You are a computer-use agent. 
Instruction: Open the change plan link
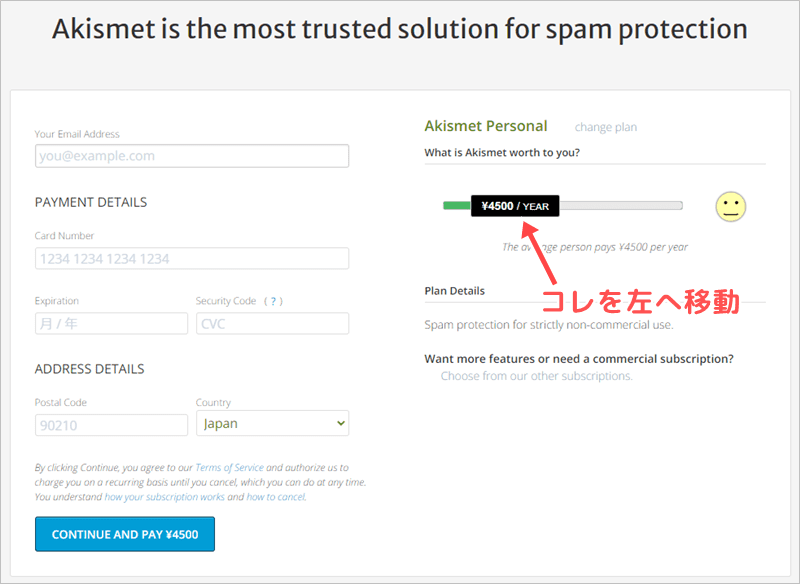(605, 128)
